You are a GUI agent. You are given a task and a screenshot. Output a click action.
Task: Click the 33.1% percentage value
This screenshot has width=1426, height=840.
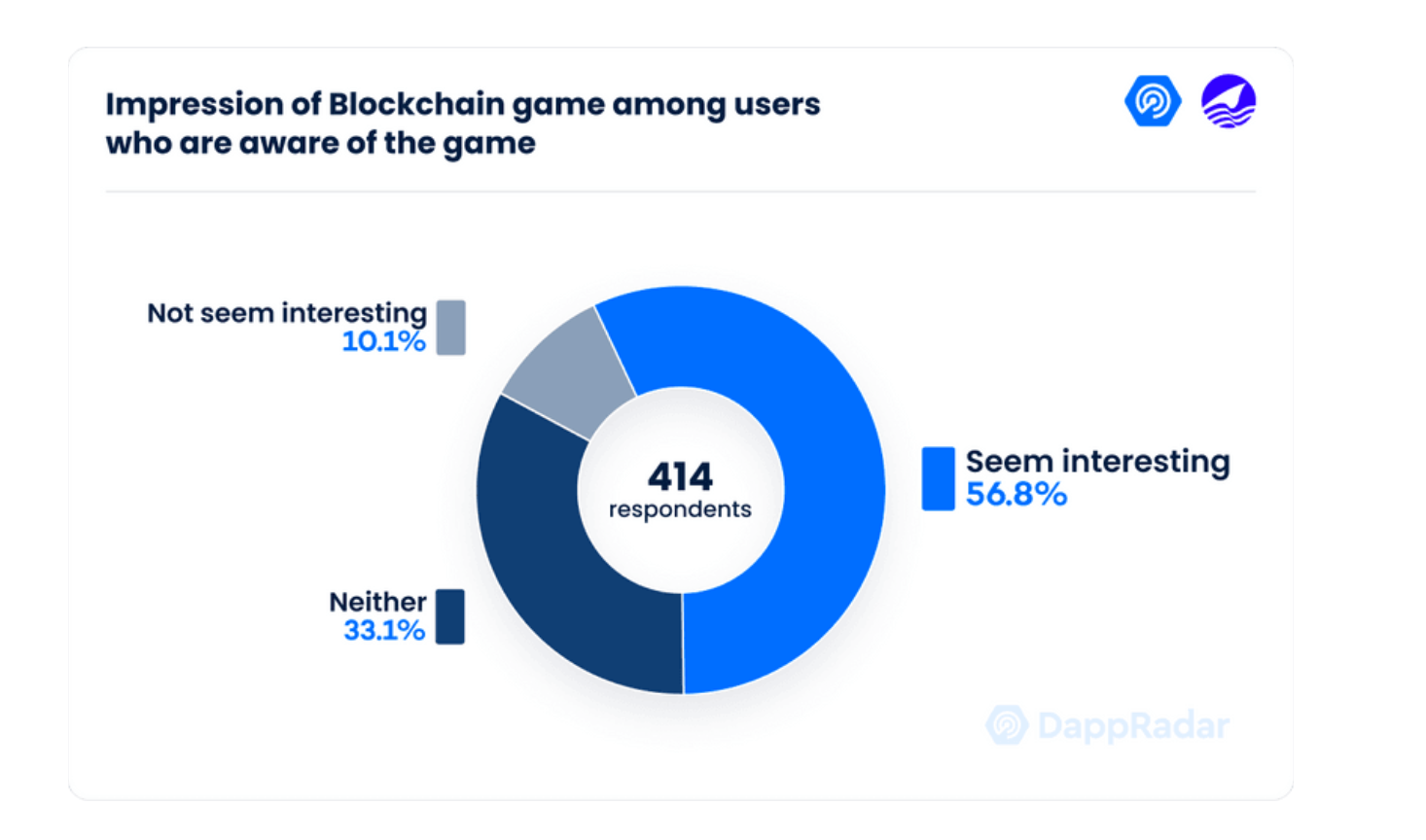pos(384,631)
